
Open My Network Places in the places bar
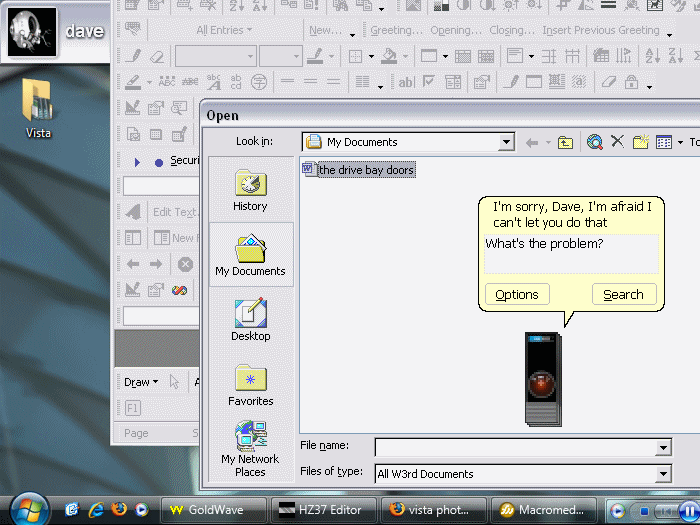(x=250, y=449)
